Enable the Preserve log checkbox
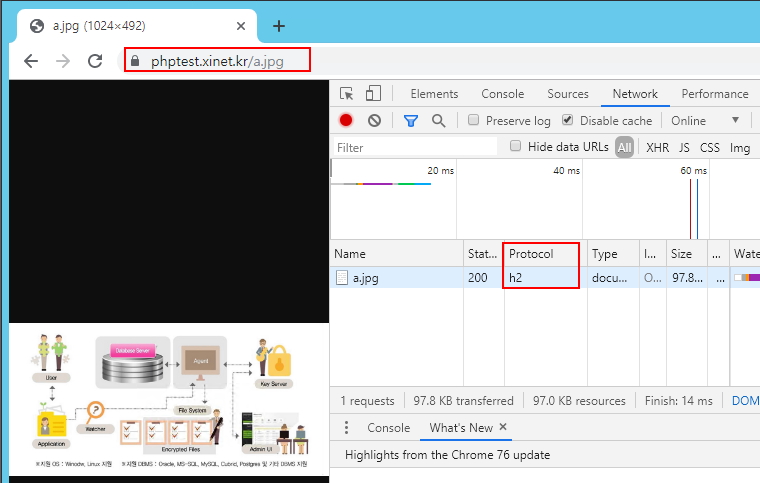760x483 pixels. [x=474, y=120]
